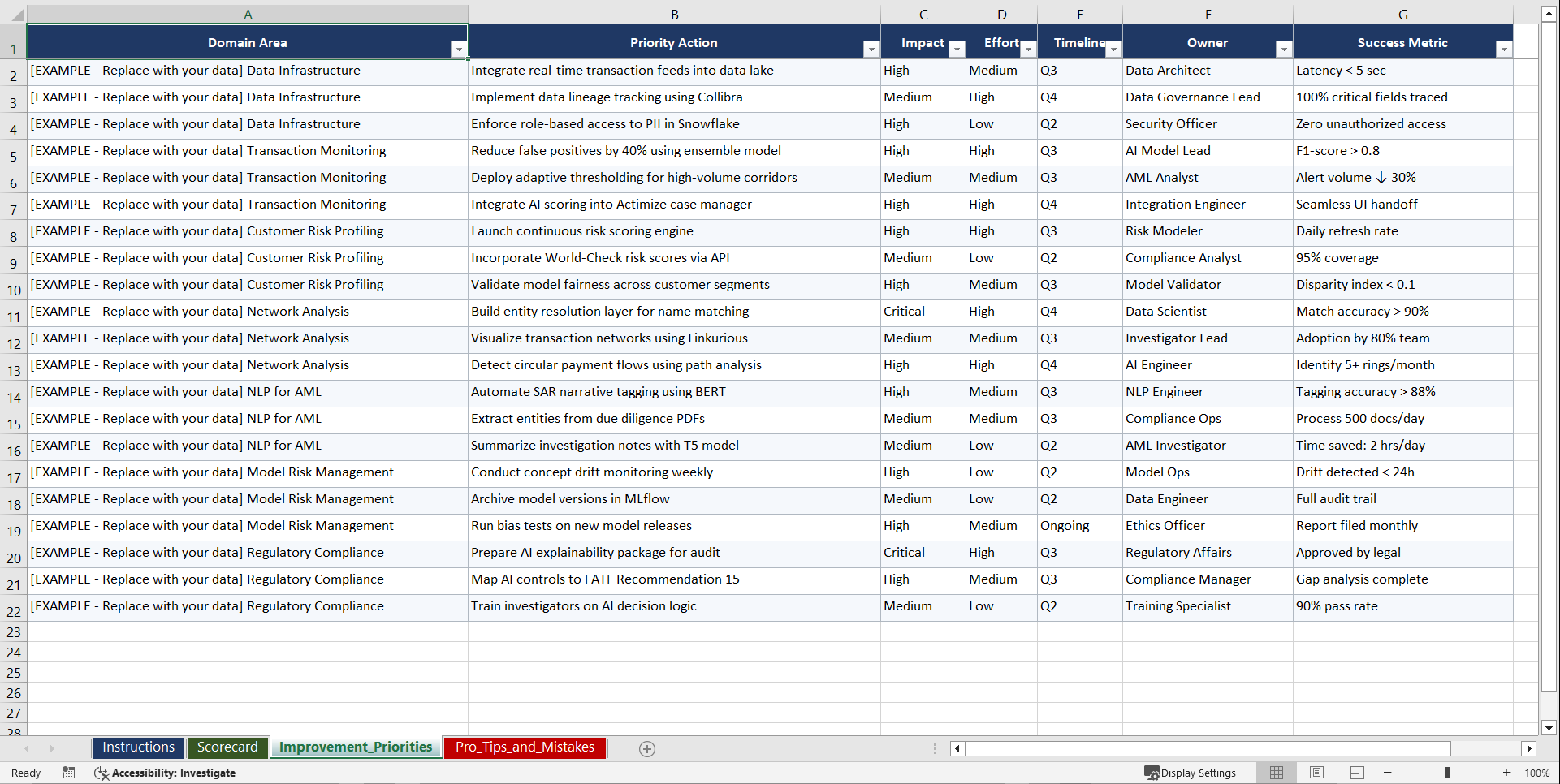Open Page Layout view
The height and width of the screenshot is (784, 1560).
point(1316,773)
